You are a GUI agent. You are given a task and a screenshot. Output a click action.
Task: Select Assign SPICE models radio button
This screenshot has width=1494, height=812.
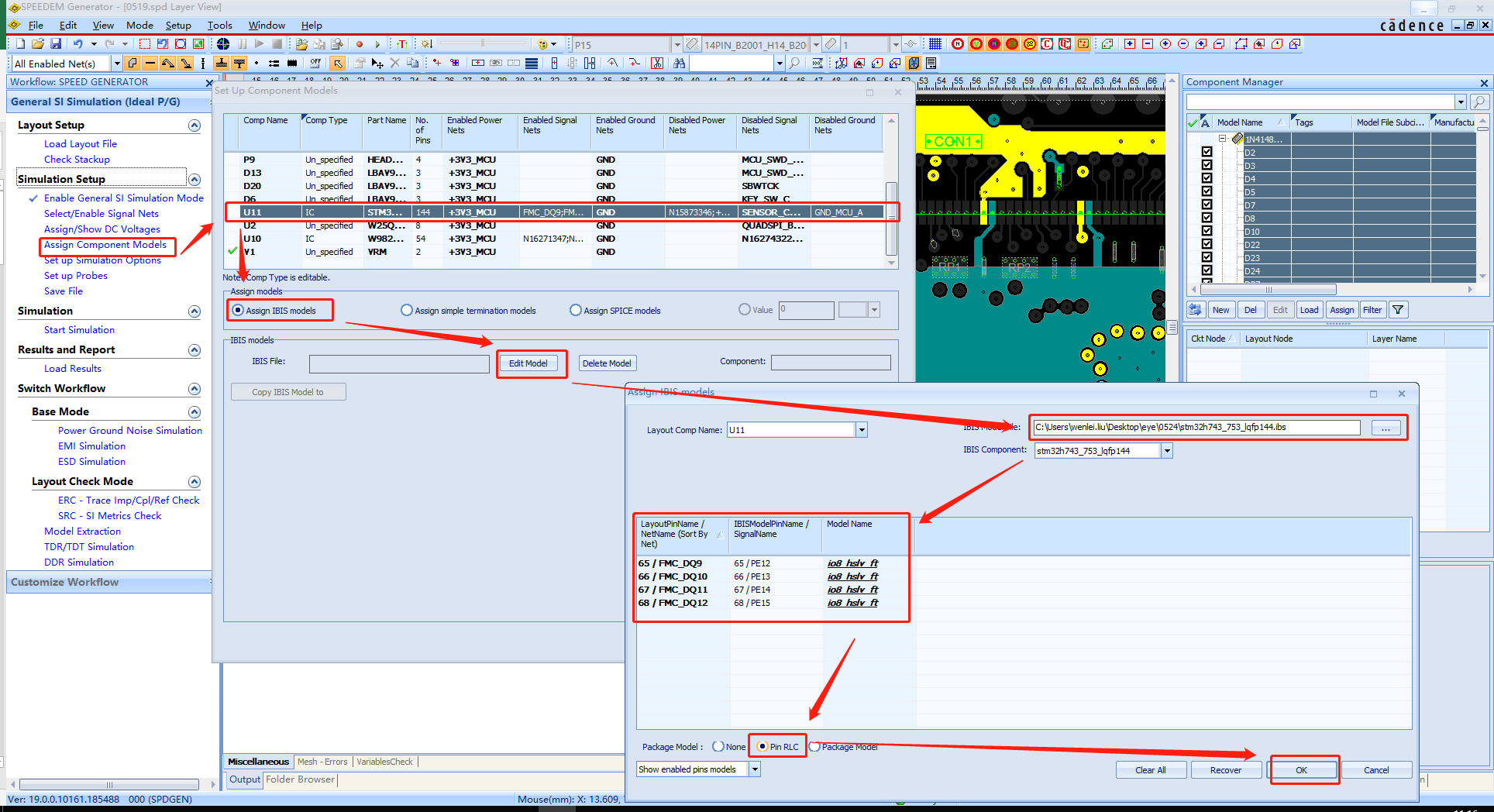[575, 310]
